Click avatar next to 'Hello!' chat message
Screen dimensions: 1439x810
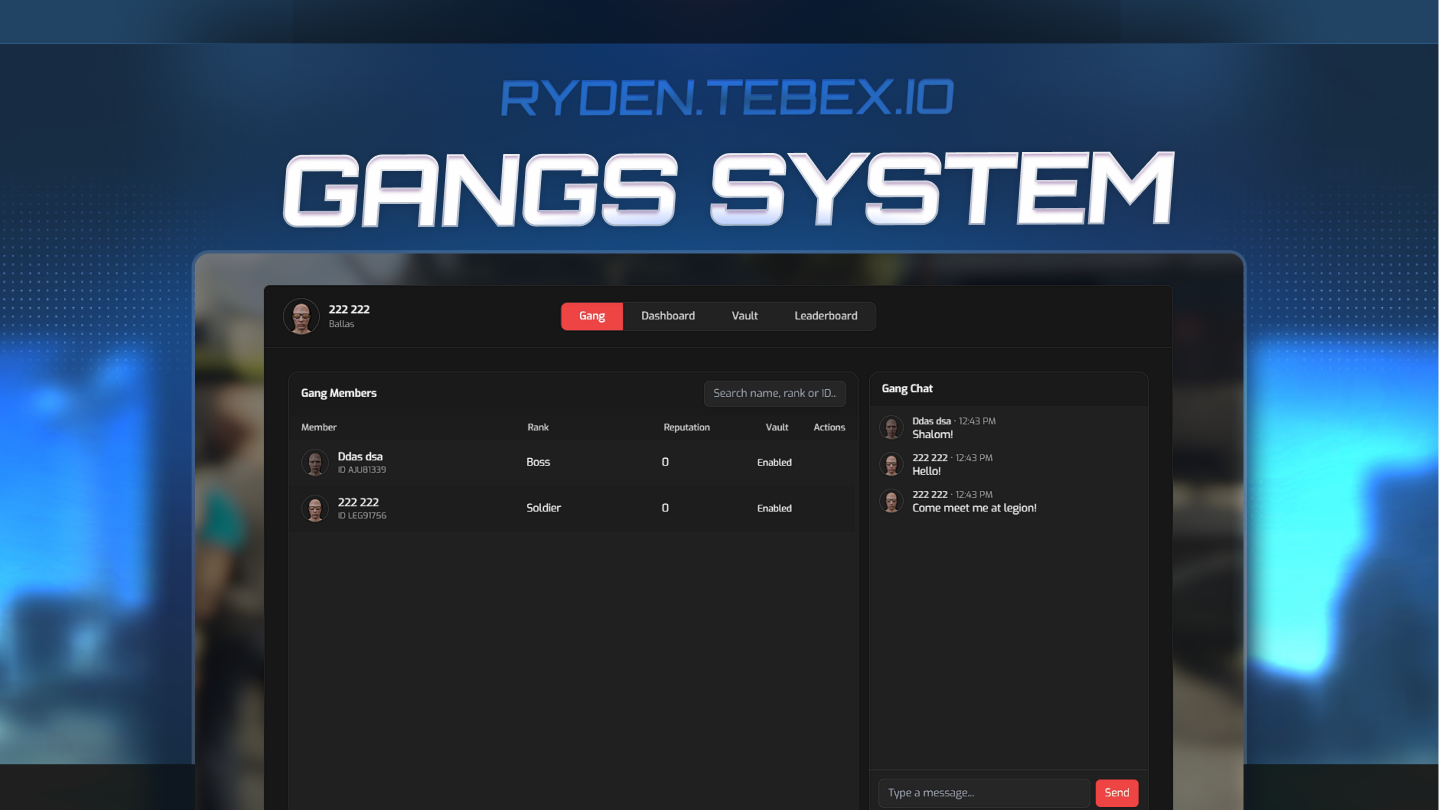pos(891,465)
